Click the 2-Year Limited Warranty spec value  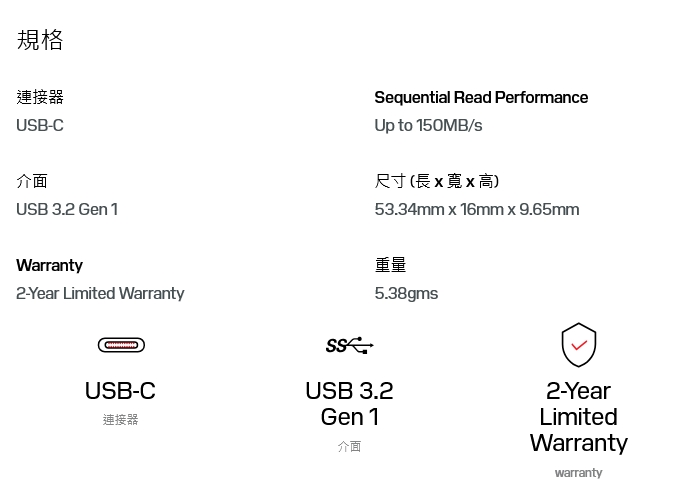[100, 293]
